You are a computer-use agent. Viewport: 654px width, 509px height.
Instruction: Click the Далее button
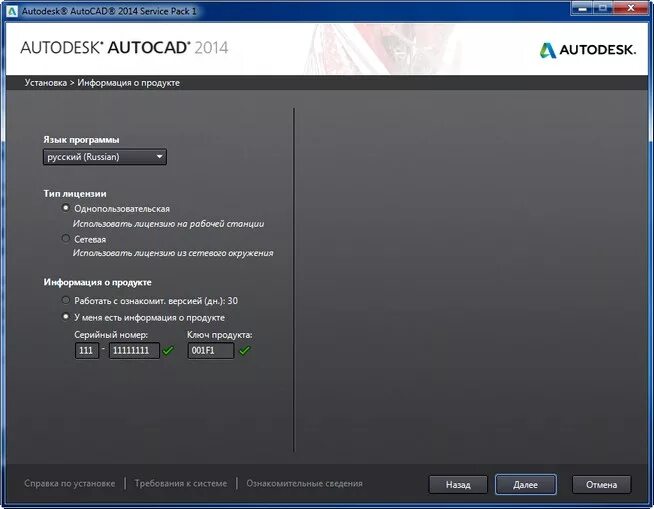526,485
